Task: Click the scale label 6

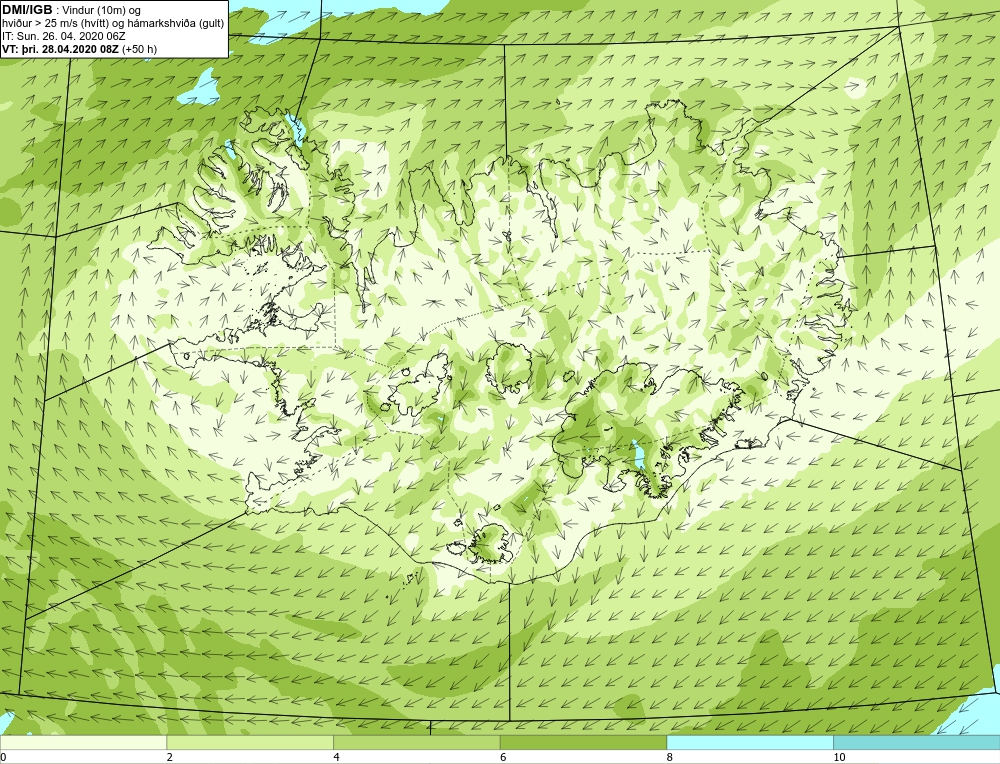Action: pyautogui.click(x=503, y=757)
